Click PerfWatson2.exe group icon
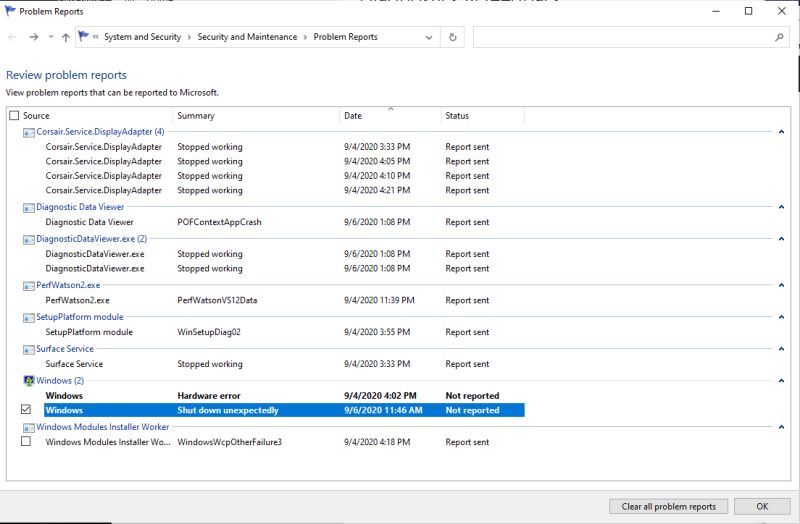 click(29, 286)
